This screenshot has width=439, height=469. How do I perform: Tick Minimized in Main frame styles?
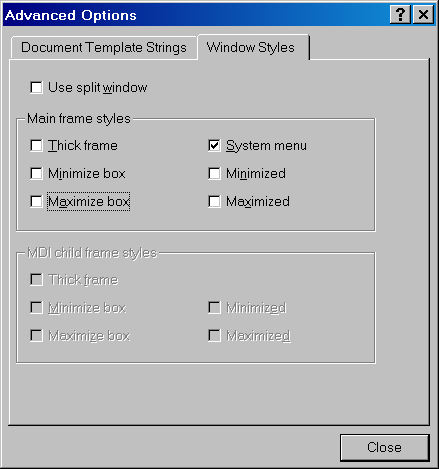214,174
